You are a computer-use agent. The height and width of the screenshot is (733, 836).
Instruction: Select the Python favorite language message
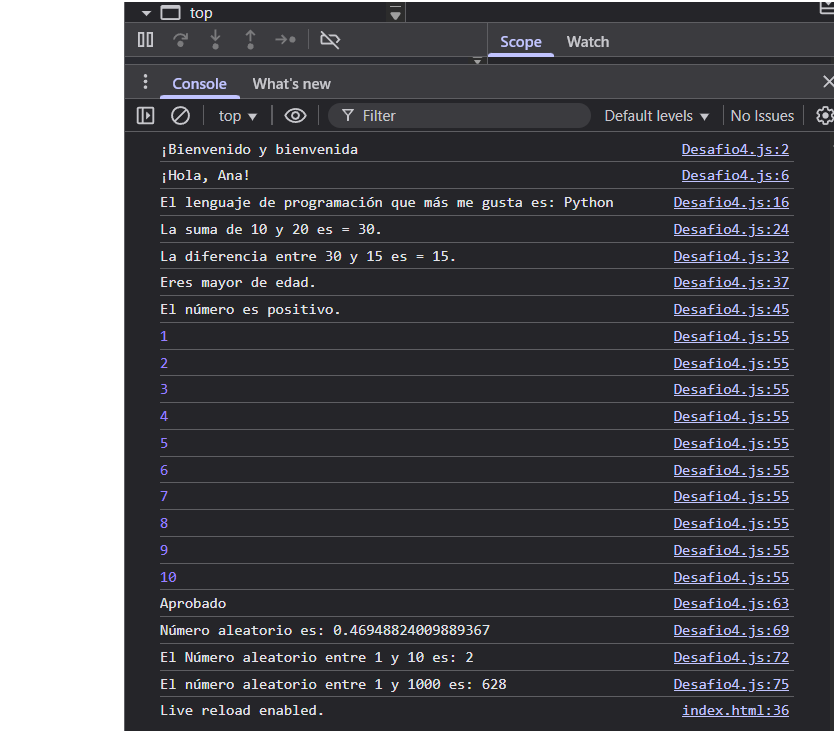(387, 203)
